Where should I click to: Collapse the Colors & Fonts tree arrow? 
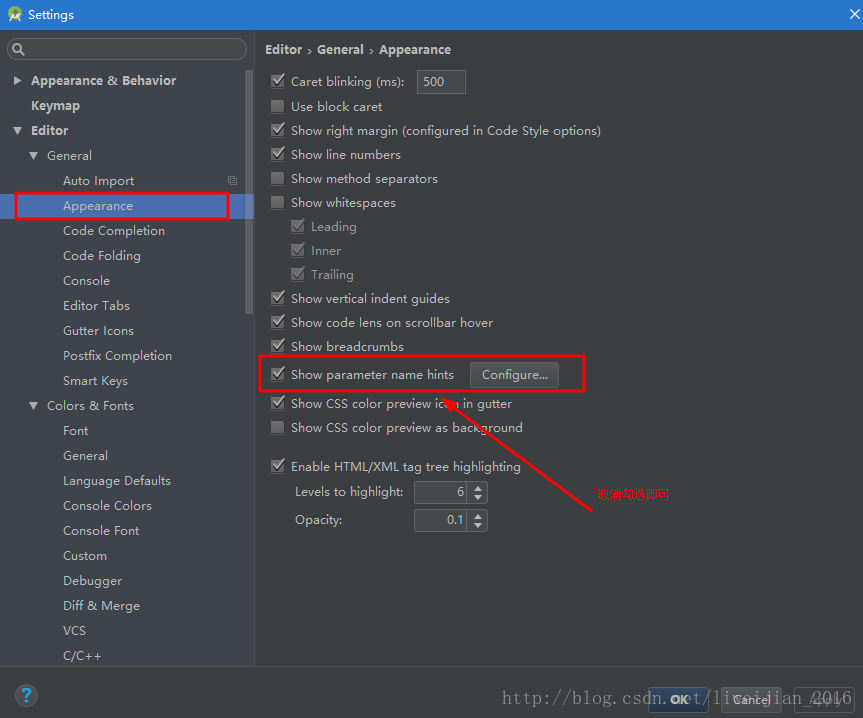tap(34, 405)
